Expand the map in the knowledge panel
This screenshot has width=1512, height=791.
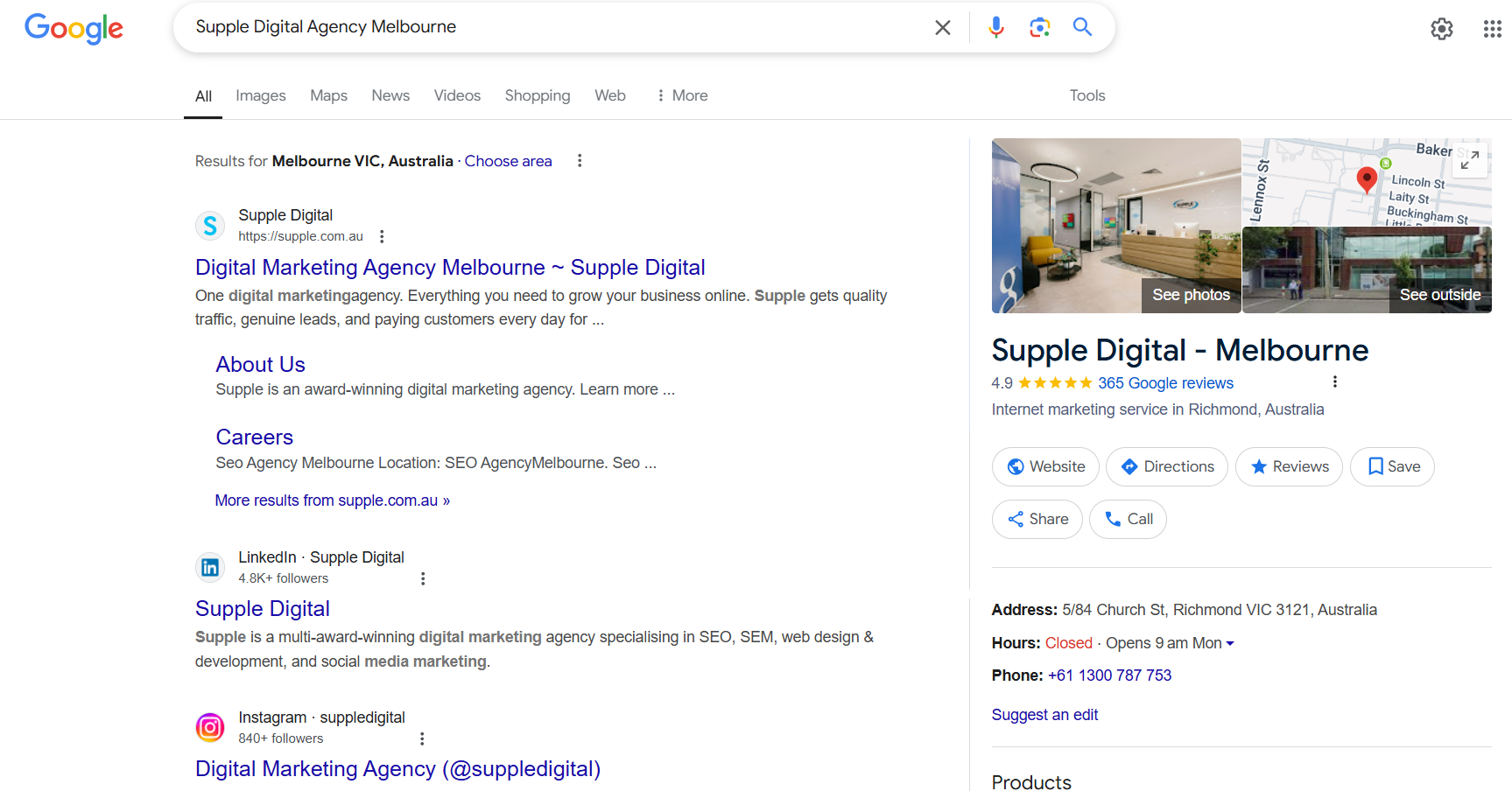(x=1470, y=160)
